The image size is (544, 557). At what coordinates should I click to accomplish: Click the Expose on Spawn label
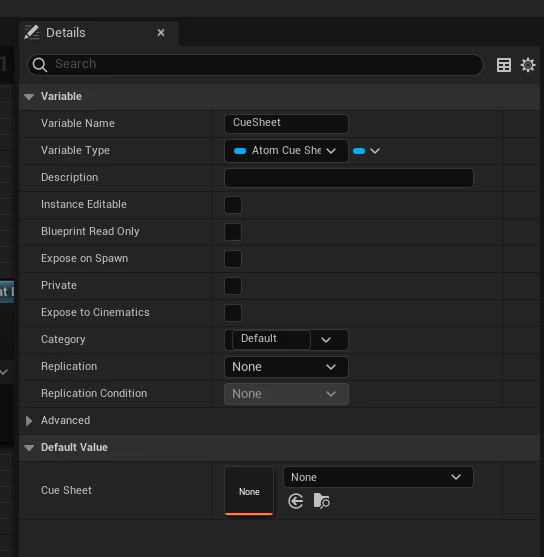[x=84, y=258]
